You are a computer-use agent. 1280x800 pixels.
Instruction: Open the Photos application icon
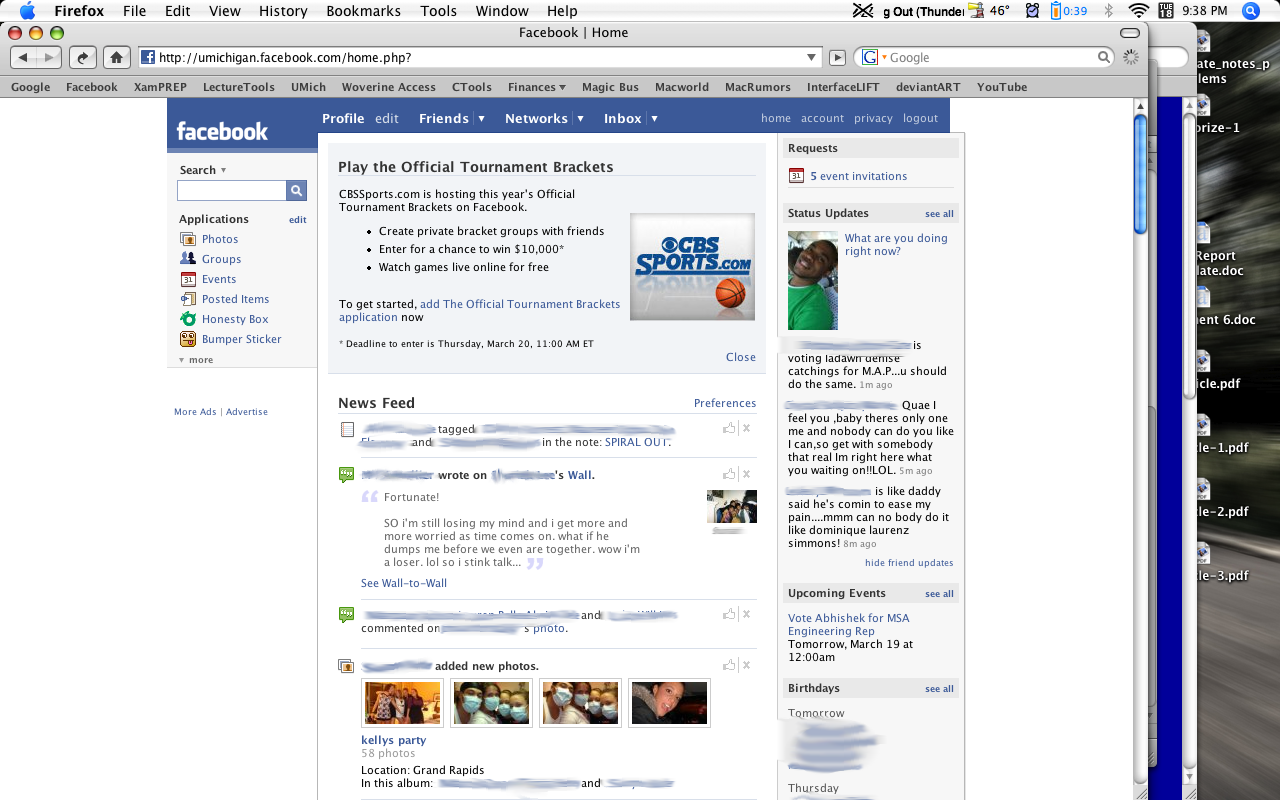point(188,239)
